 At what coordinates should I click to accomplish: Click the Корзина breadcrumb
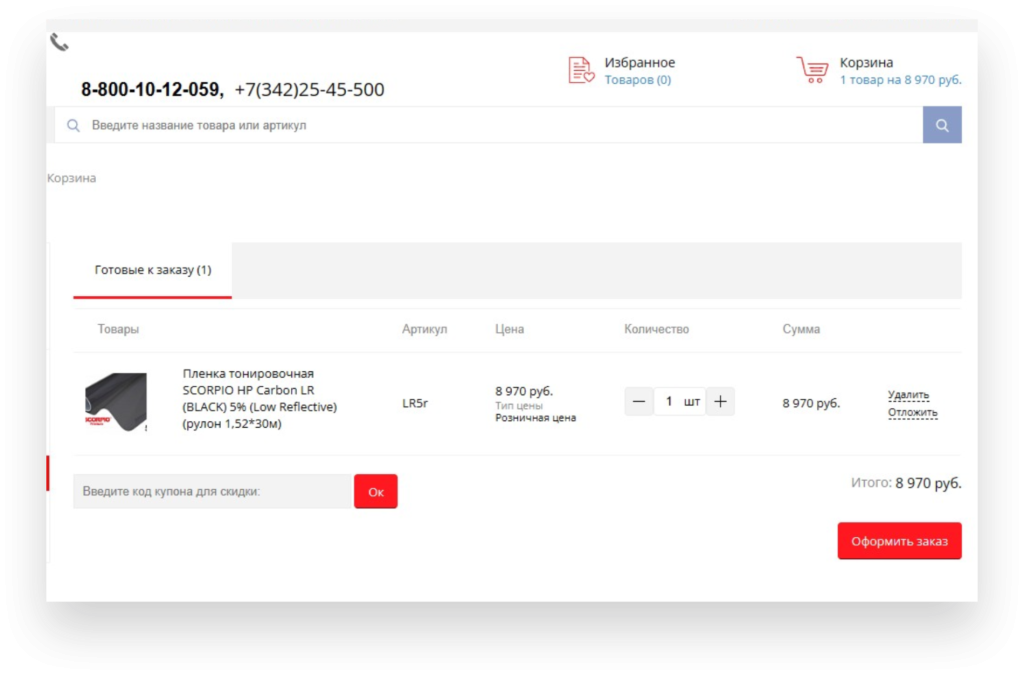click(x=72, y=178)
